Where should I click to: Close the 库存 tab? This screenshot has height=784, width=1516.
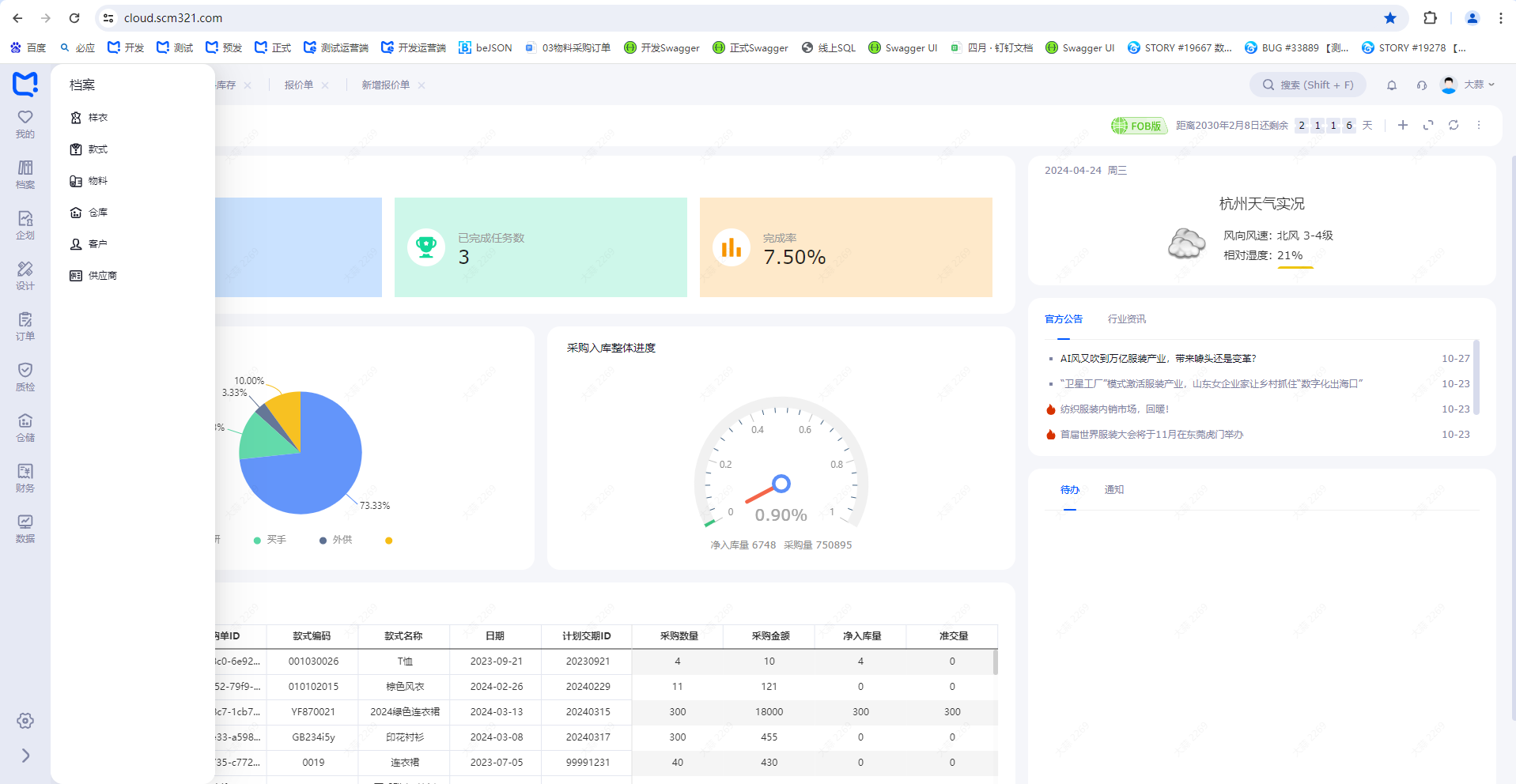click(248, 85)
